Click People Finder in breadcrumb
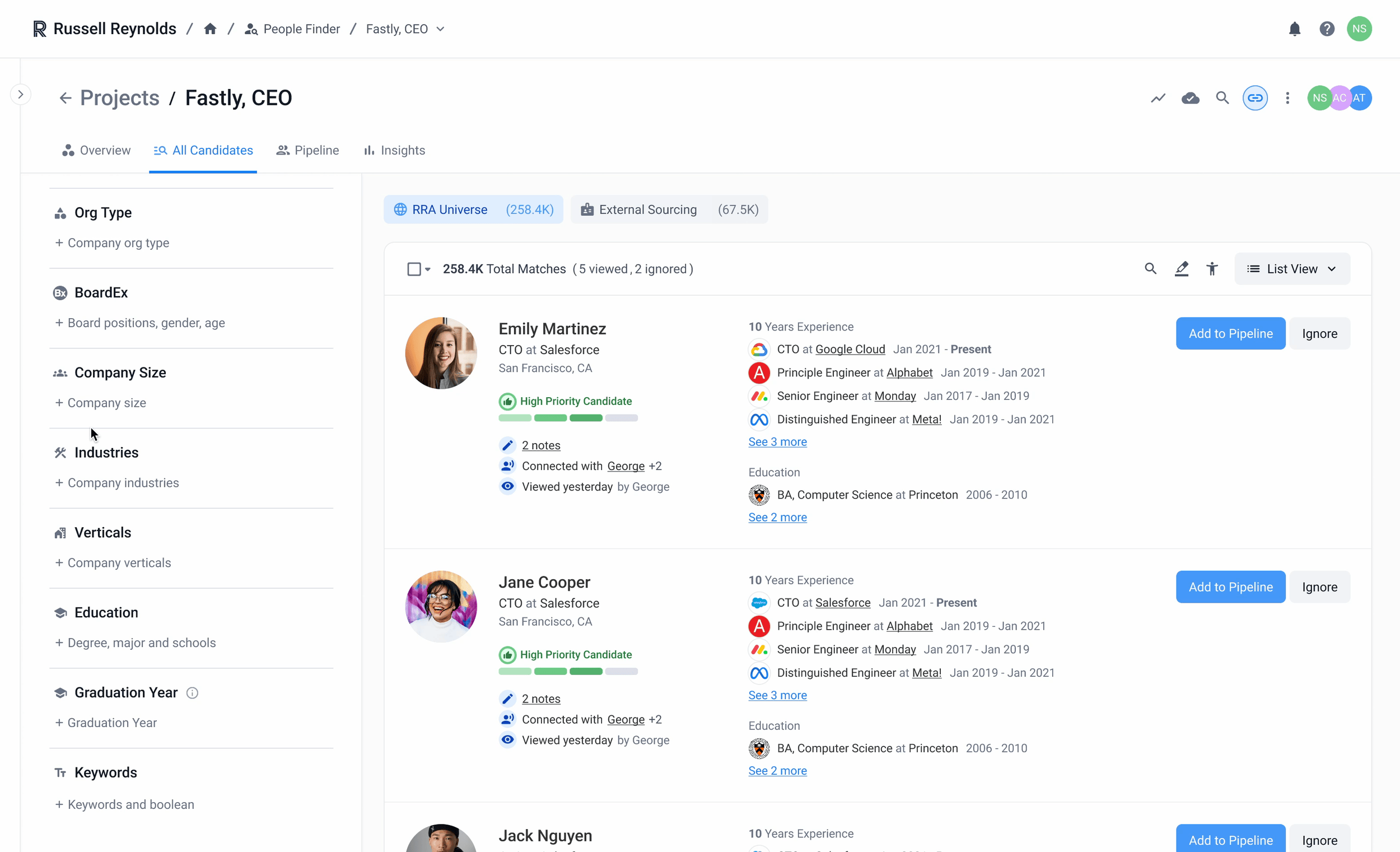 tap(292, 29)
